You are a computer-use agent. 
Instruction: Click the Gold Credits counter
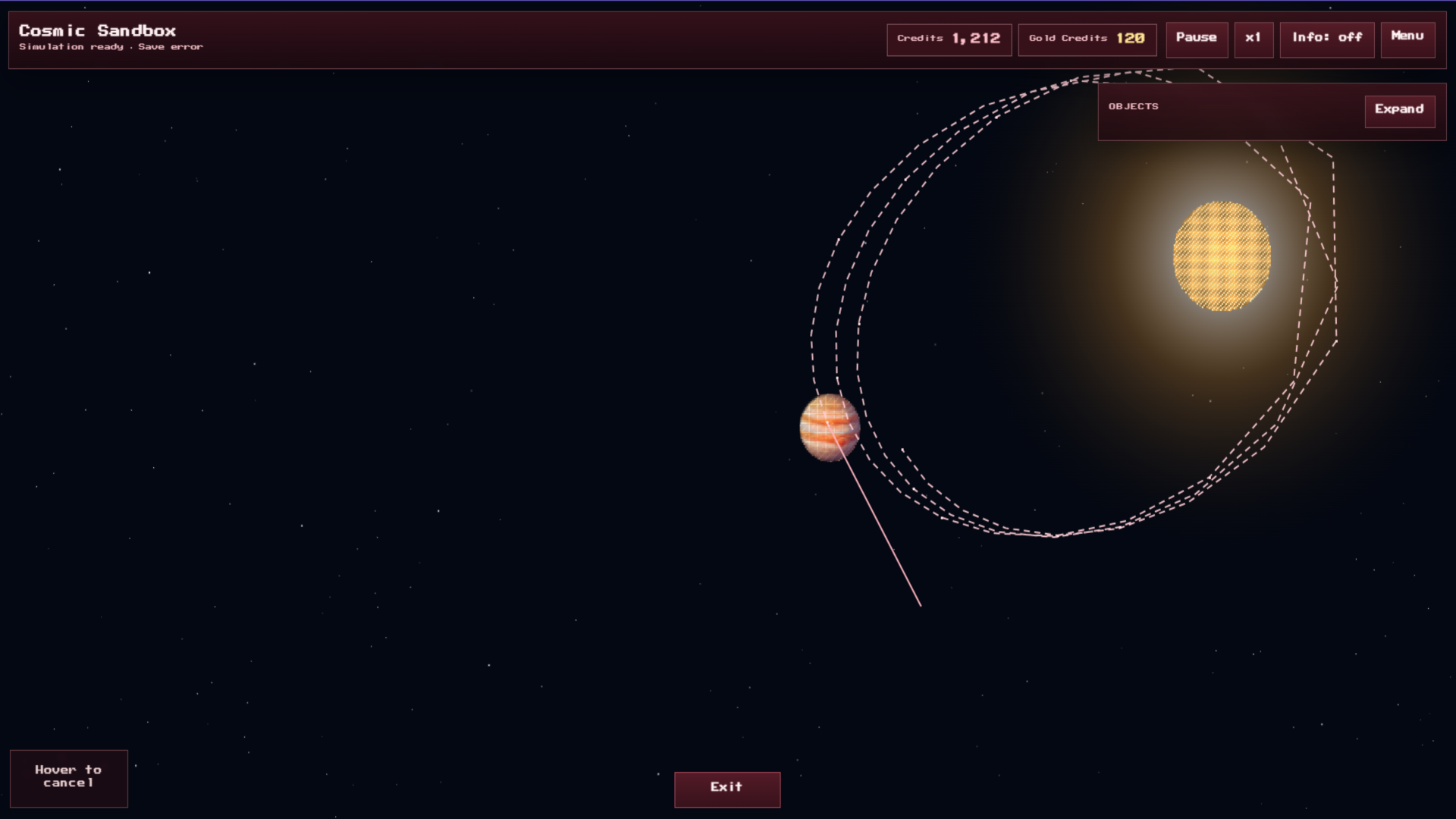pos(1087,39)
